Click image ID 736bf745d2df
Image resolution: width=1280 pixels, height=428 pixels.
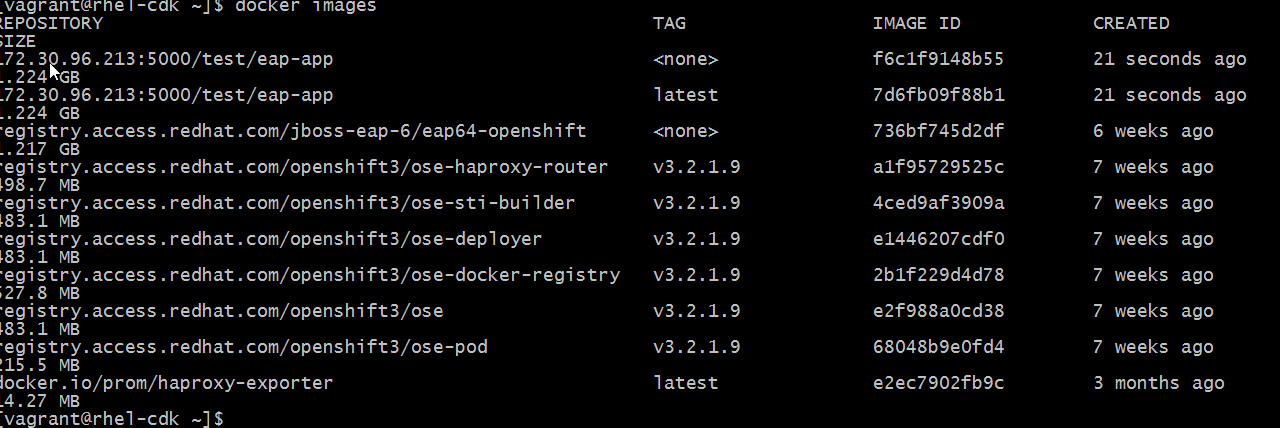[938, 131]
